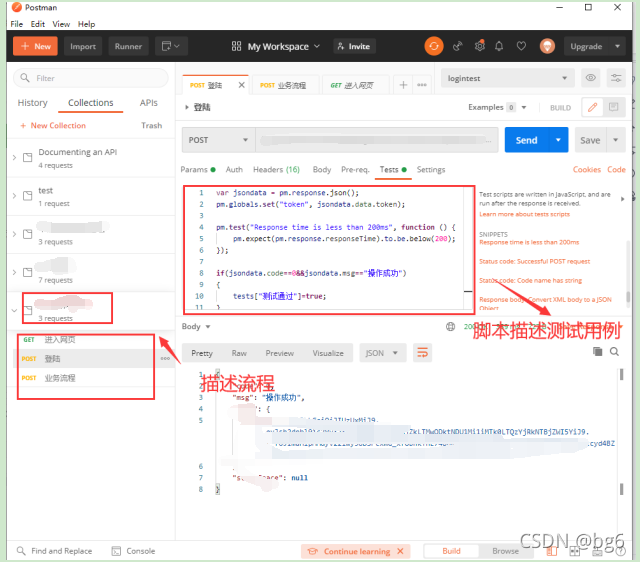Open manage environments sliders icon
The width and height of the screenshot is (640, 562).
tap(616, 78)
